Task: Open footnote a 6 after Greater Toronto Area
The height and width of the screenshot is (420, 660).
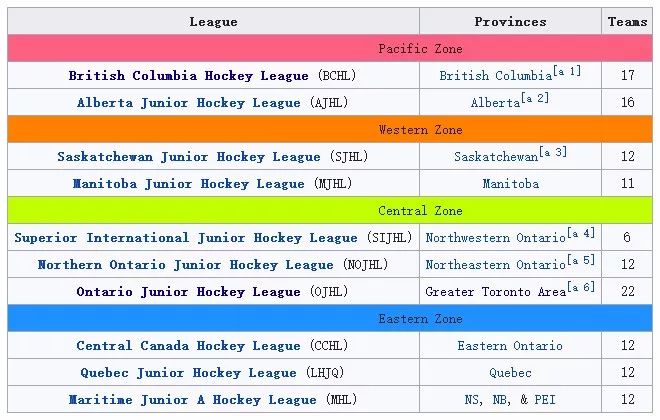Action: [582, 287]
